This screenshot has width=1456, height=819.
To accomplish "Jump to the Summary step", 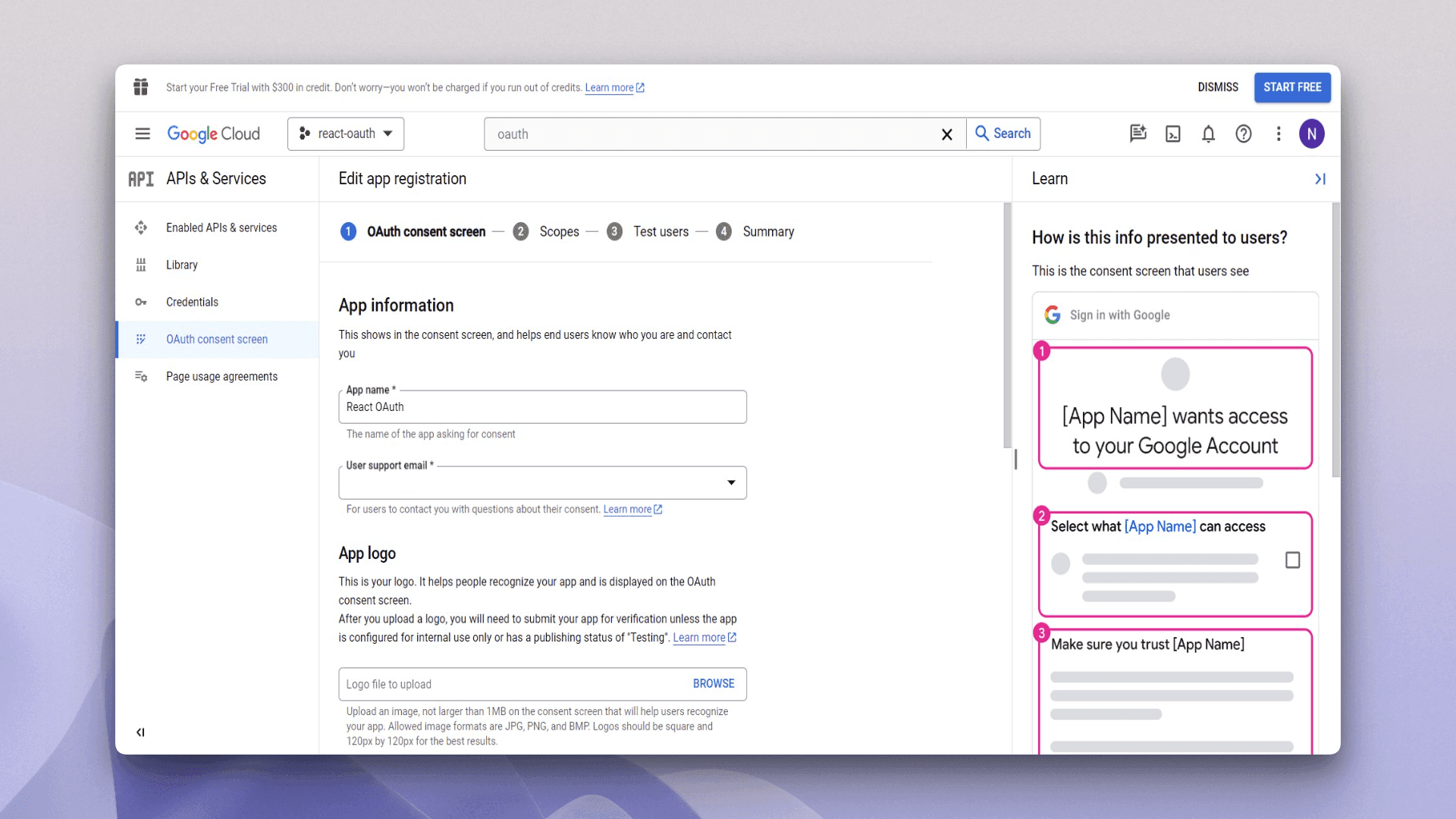I will tap(769, 231).
